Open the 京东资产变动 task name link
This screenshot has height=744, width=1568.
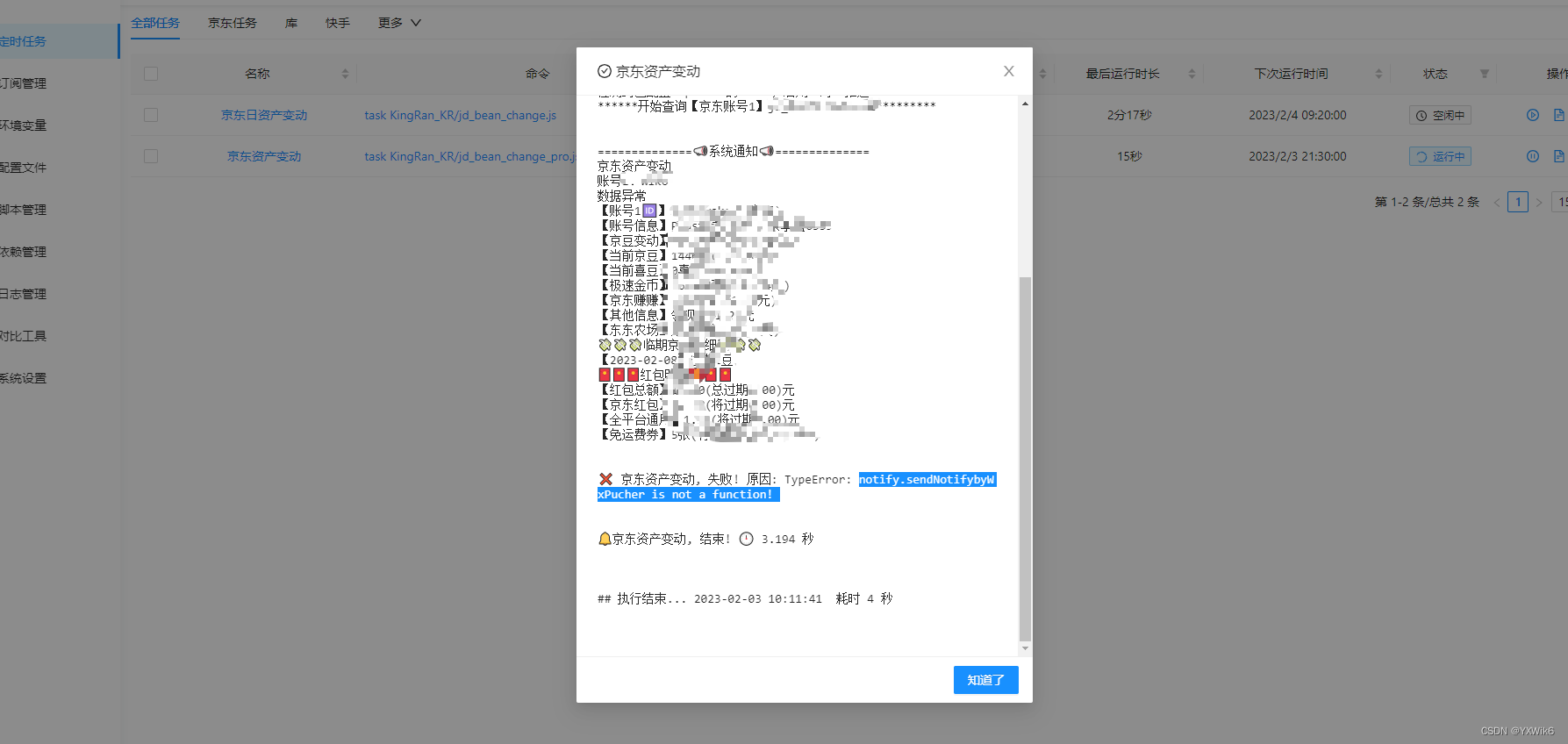(x=264, y=156)
